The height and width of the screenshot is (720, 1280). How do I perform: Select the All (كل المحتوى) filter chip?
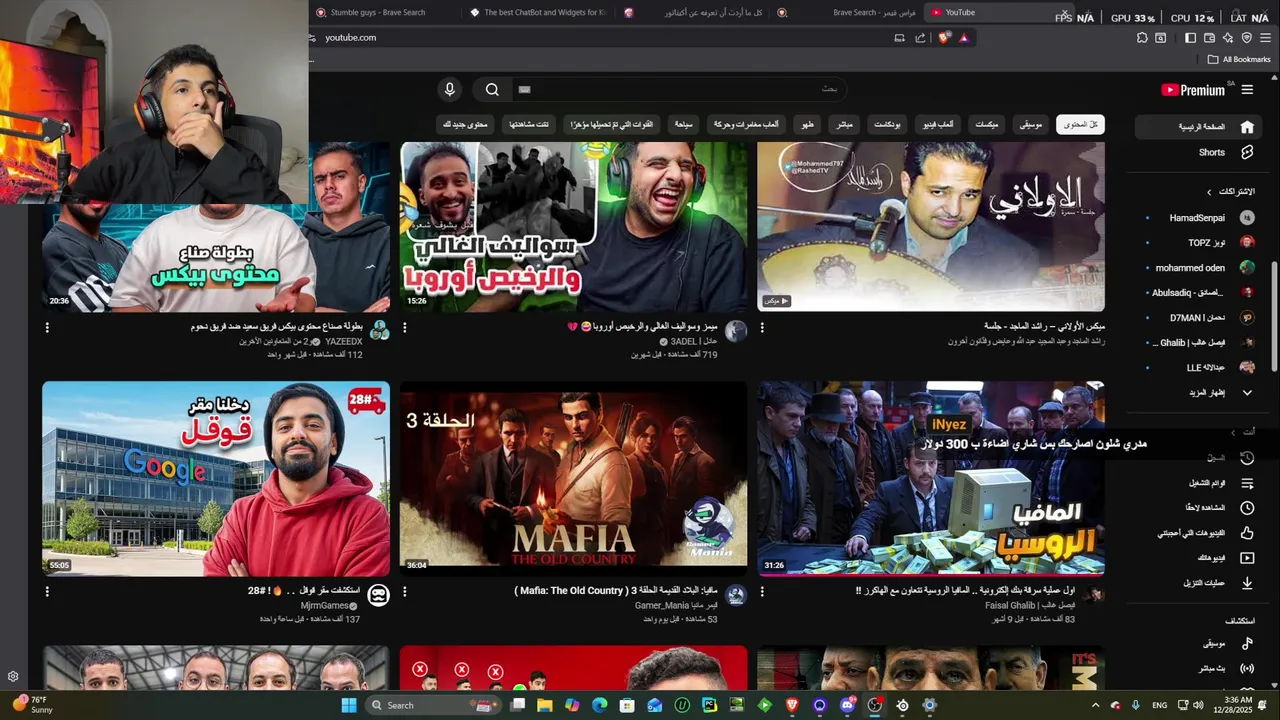[1080, 125]
